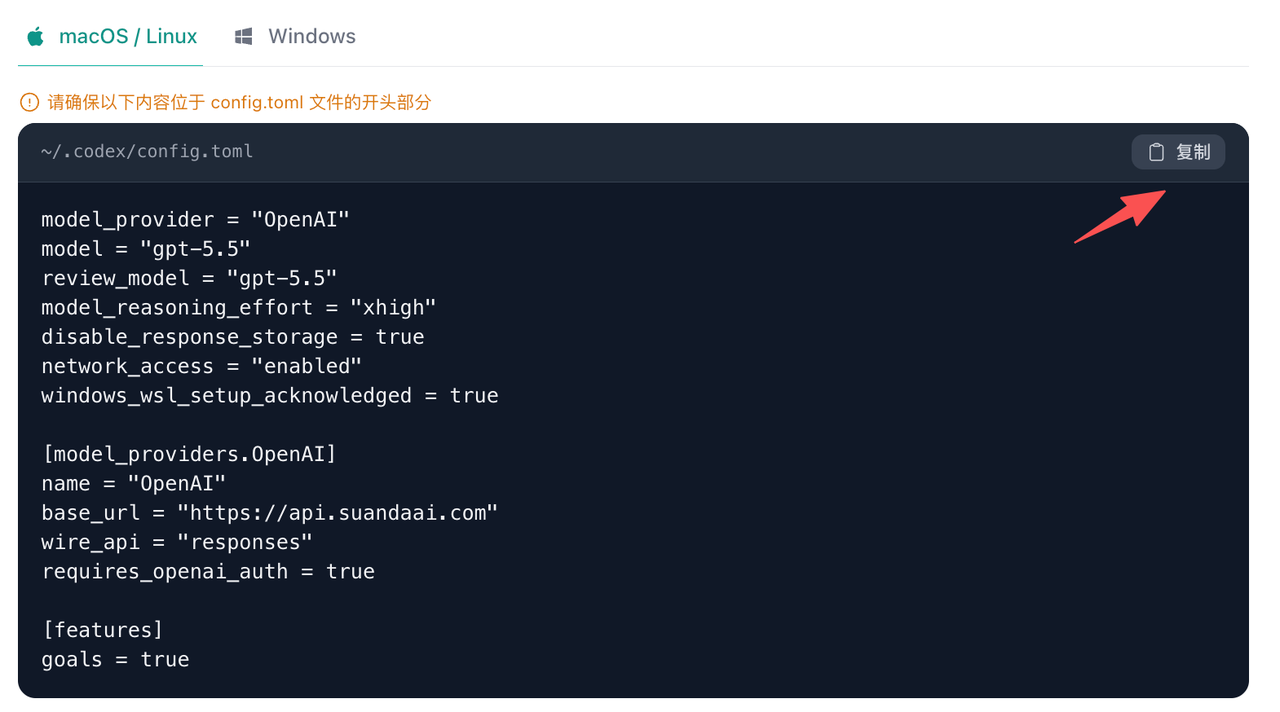Viewport: 1280px width, 712px height.
Task: Click the wire_api = "responses" line
Action: [177, 542]
